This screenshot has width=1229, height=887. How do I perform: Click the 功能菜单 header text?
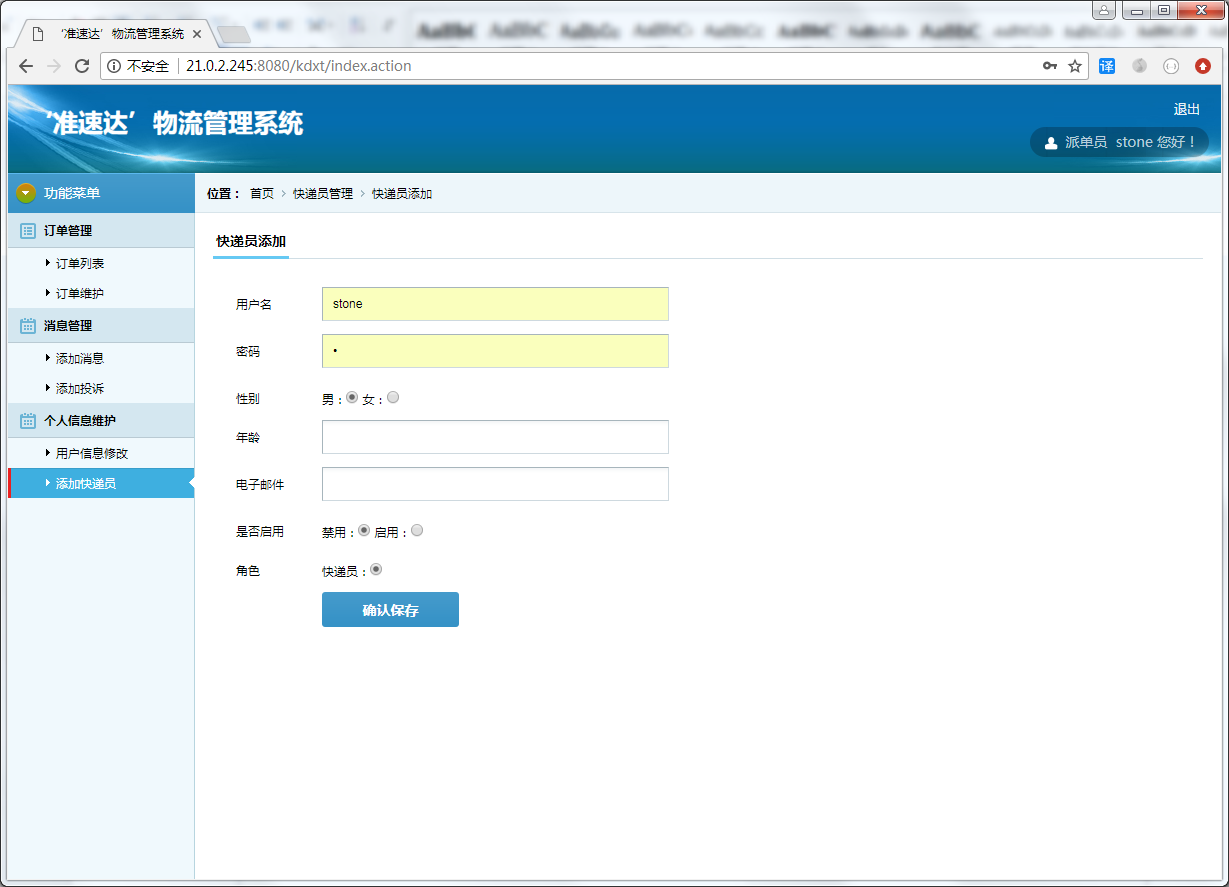click(x=72, y=193)
